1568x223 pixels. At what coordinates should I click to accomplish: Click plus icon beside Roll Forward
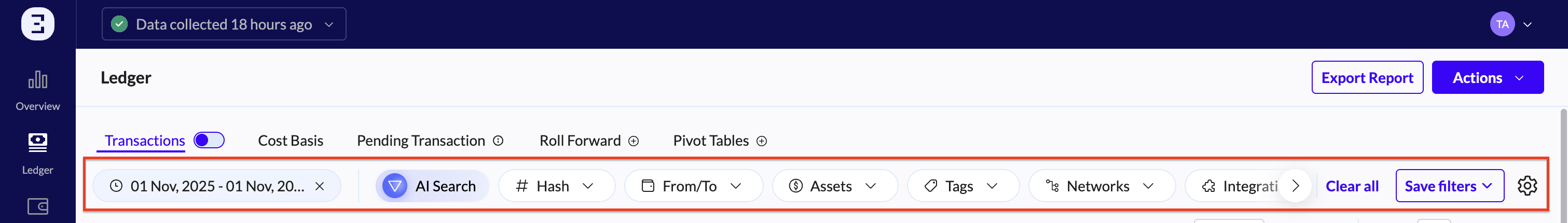pyautogui.click(x=634, y=142)
